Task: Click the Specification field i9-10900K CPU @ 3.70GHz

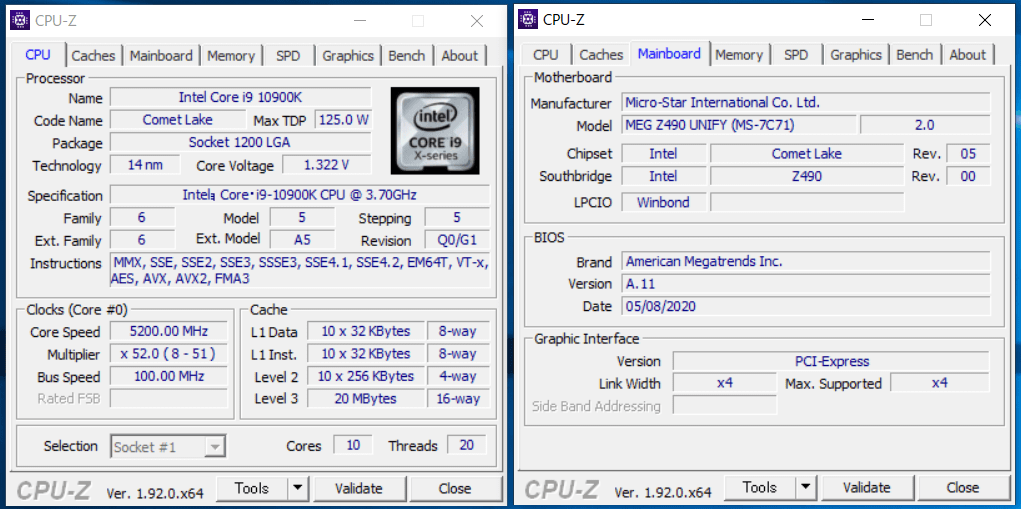Action: pos(300,195)
